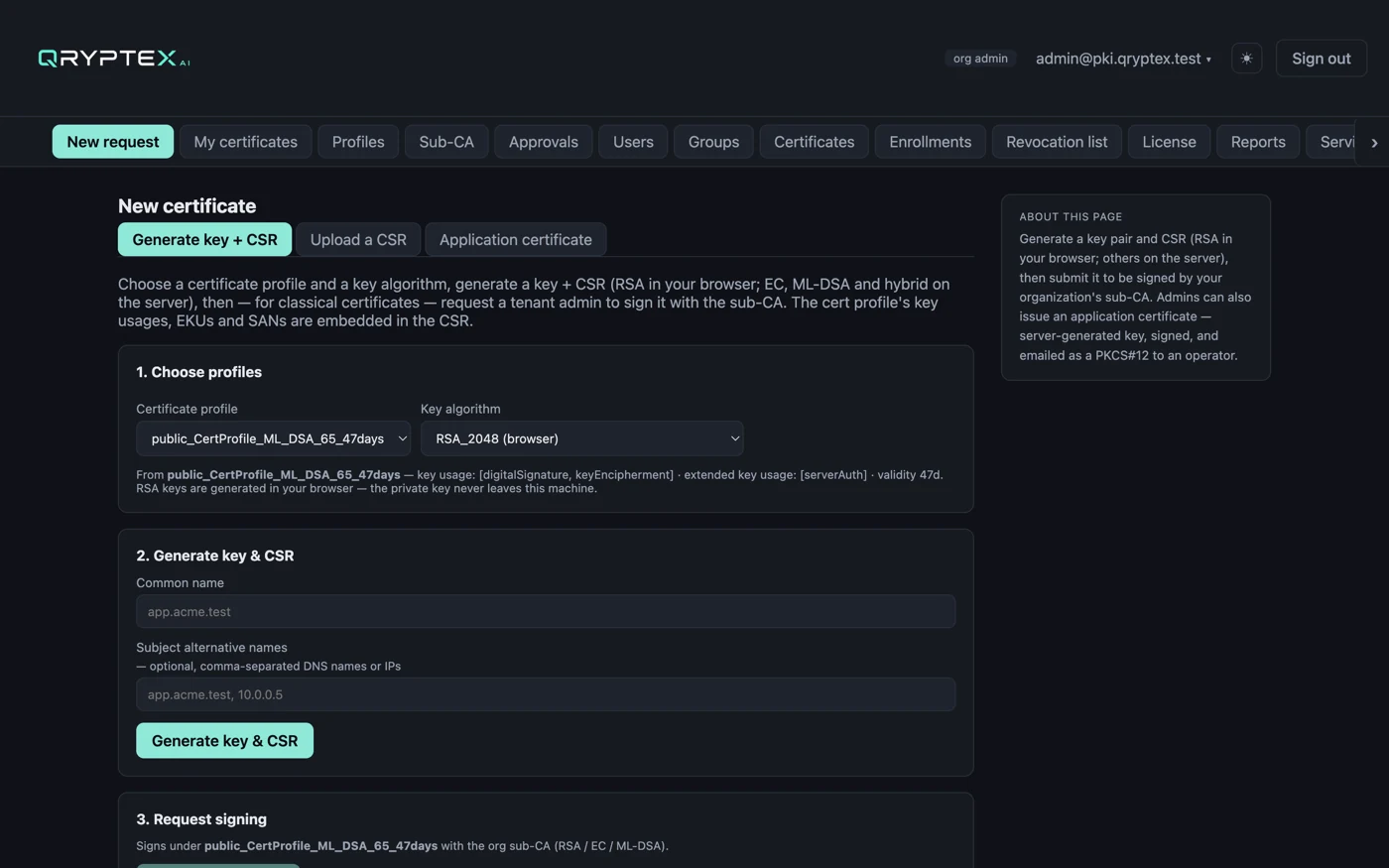Viewport: 1389px width, 868px height.
Task: Go to My certificates tab
Action: 246,142
